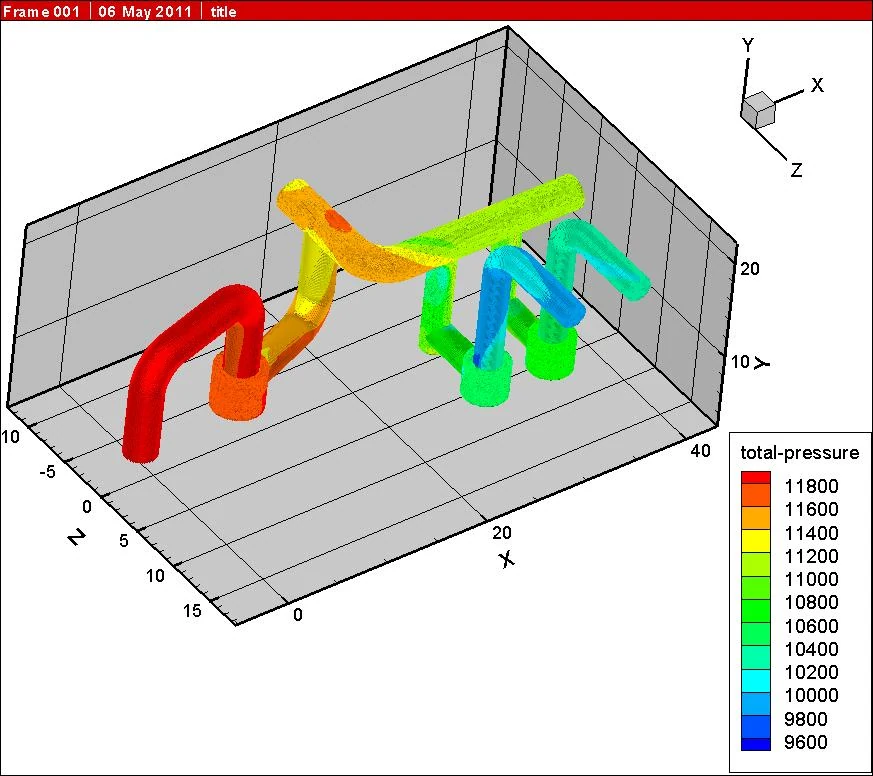This screenshot has height=776, width=873.
Task: Click the legend value 11200
Action: click(811, 556)
